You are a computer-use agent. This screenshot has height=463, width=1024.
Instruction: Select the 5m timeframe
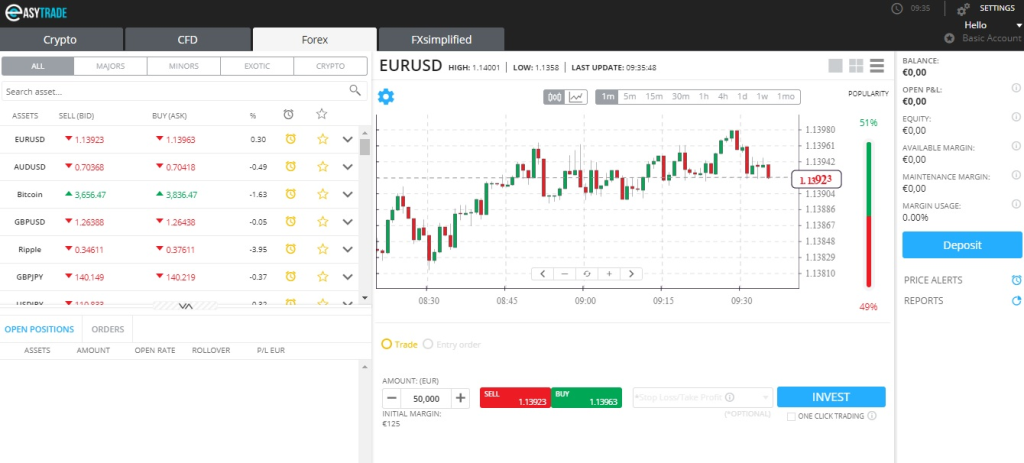tap(630, 97)
